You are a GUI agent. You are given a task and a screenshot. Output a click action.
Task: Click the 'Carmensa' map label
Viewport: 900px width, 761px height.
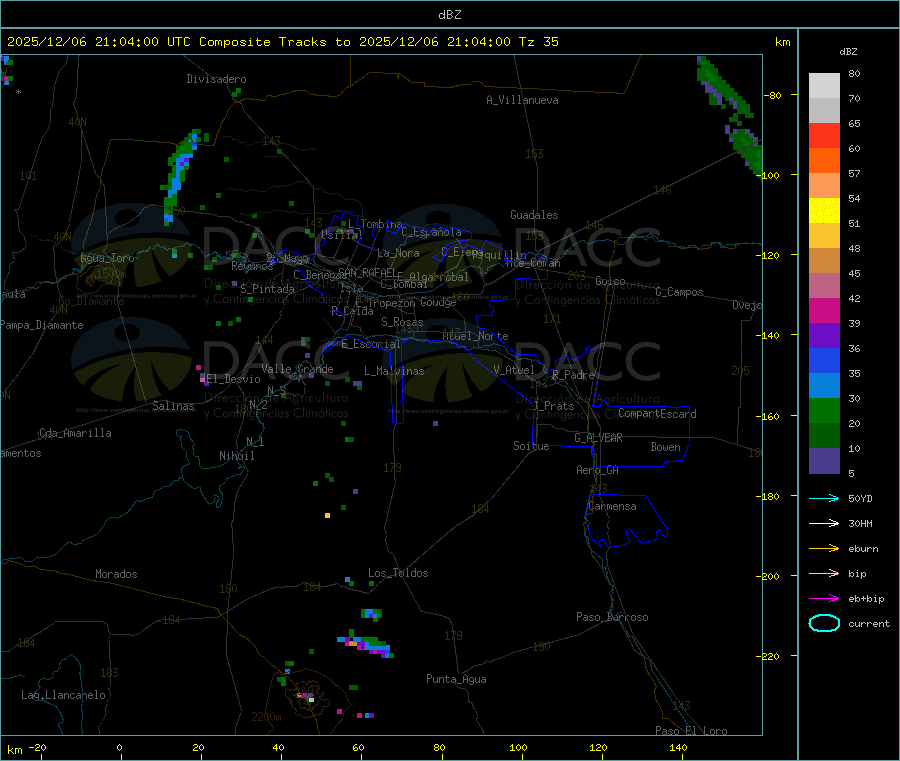pyautogui.click(x=612, y=506)
